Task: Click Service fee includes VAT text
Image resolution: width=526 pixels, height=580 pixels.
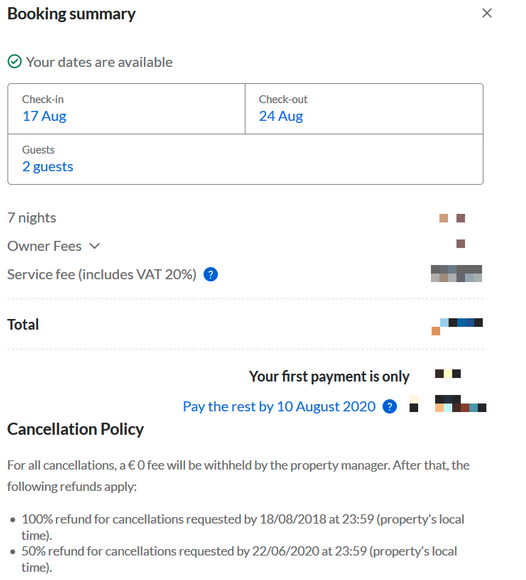Action: click(102, 274)
